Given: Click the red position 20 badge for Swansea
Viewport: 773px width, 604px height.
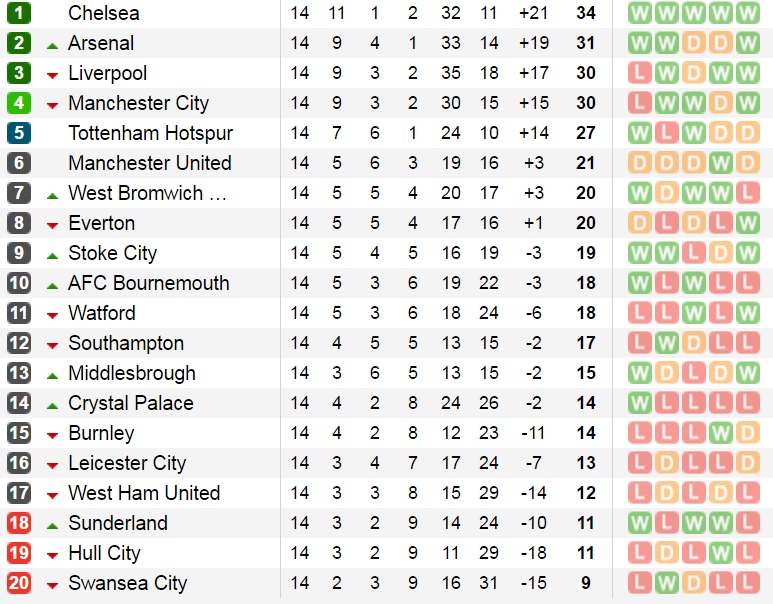Looking at the screenshot, I should (19, 583).
